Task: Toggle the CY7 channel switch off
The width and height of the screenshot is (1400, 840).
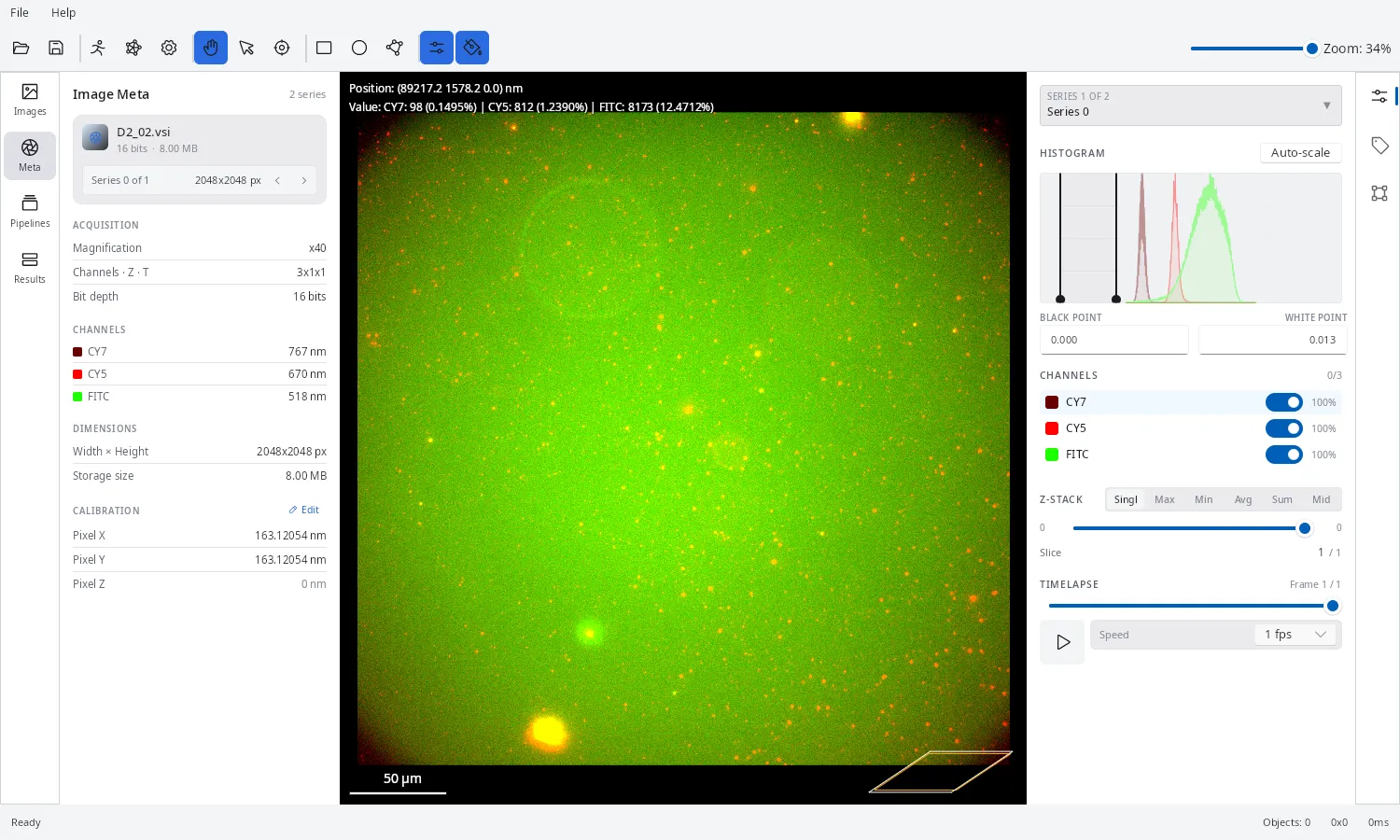Action: (x=1284, y=402)
